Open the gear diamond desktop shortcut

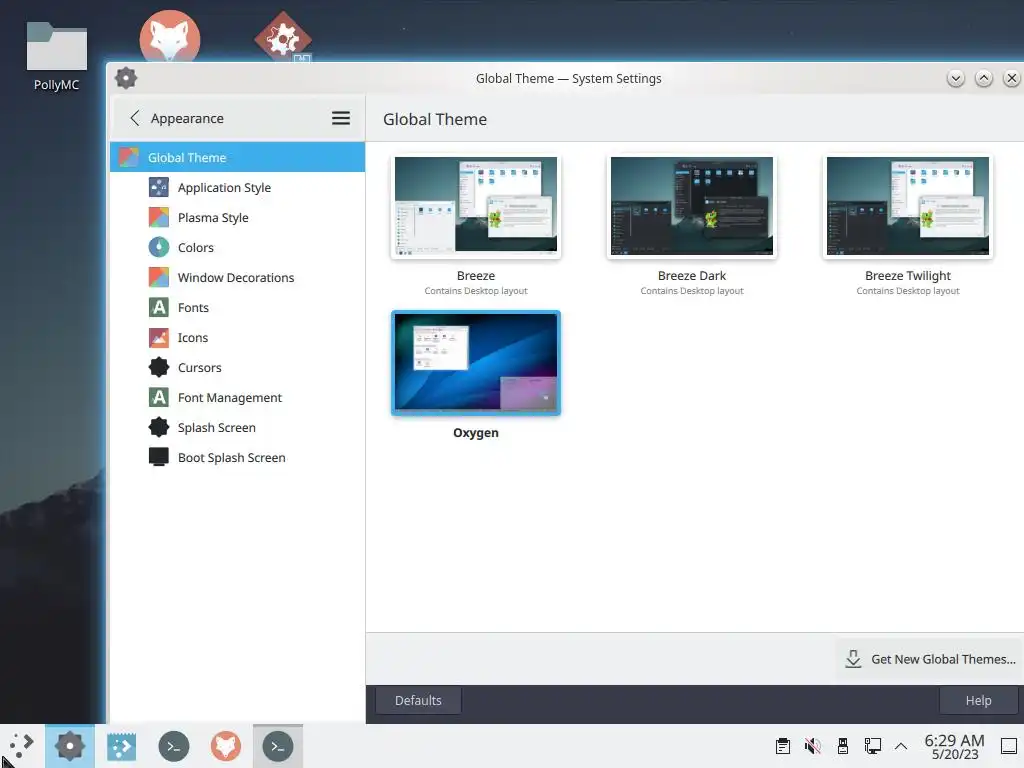(283, 37)
